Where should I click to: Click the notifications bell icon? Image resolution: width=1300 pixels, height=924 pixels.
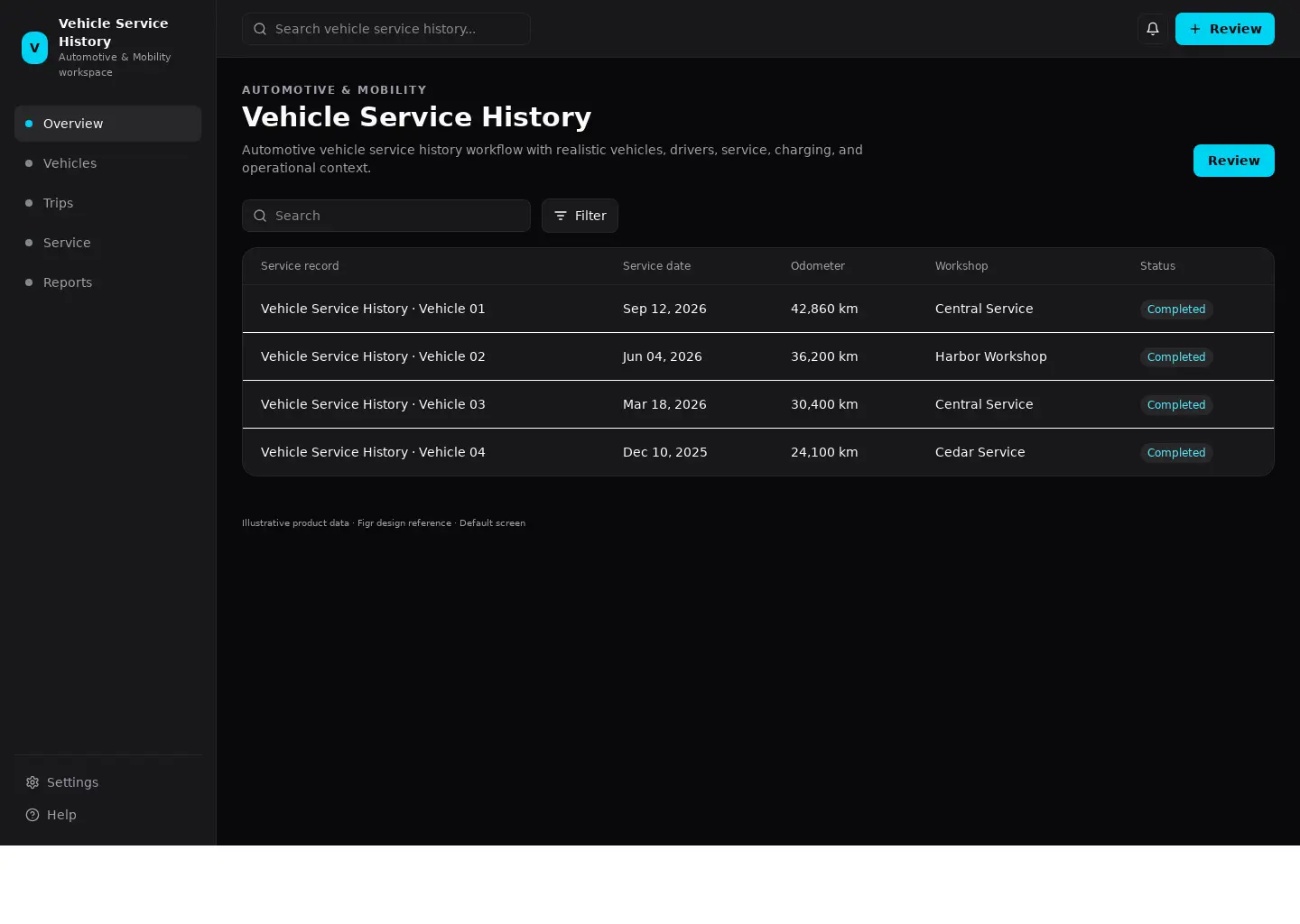pyautogui.click(x=1153, y=29)
